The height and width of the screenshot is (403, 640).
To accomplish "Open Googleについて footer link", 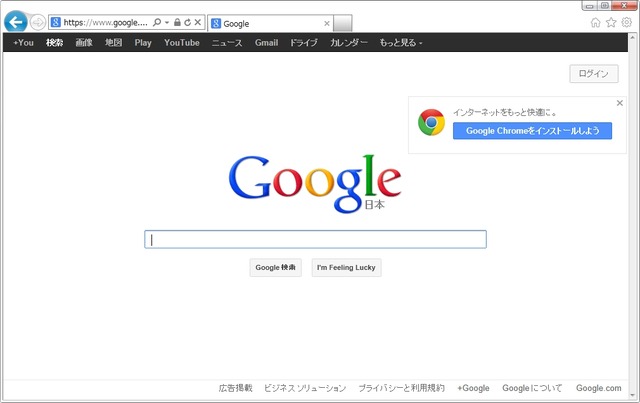I will pyautogui.click(x=532, y=388).
